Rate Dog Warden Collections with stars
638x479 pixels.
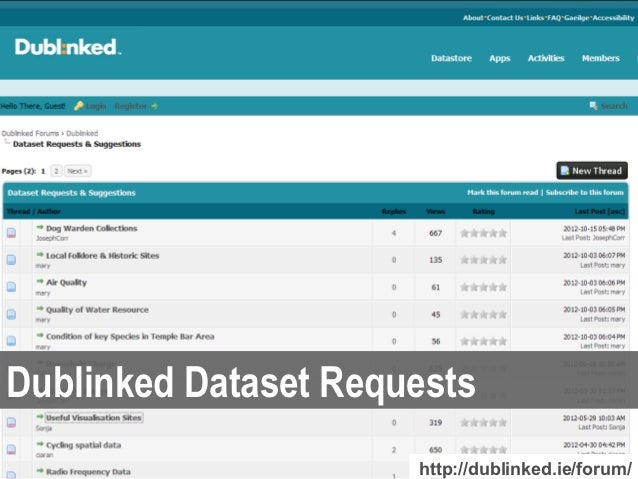point(483,233)
